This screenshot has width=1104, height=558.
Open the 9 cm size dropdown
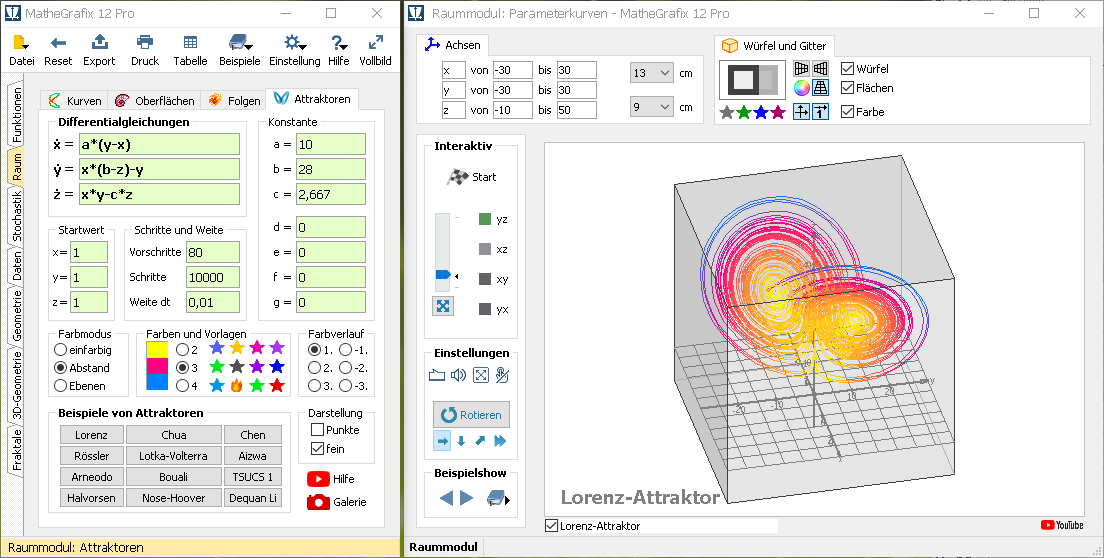[x=651, y=107]
